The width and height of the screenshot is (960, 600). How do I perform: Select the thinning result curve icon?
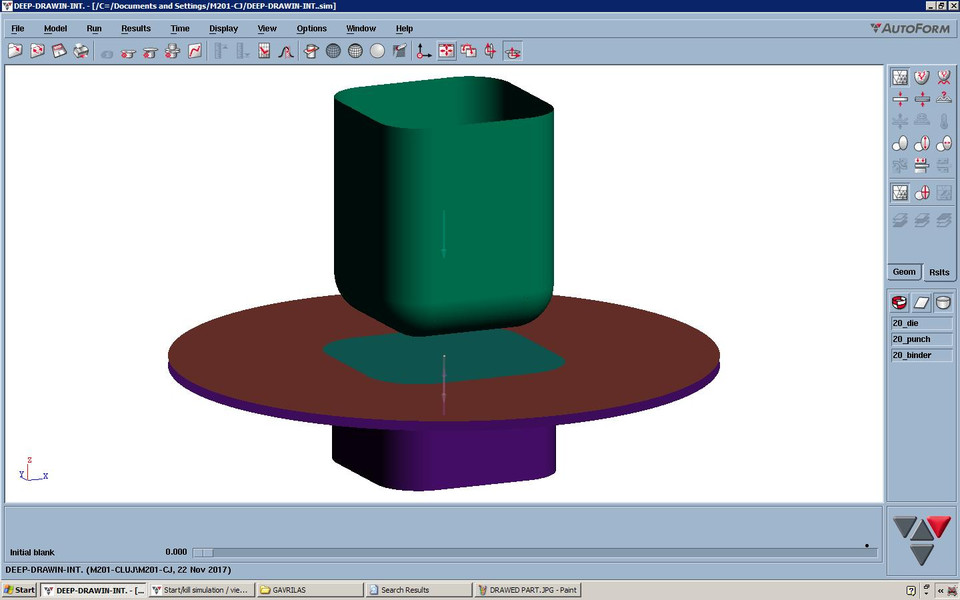point(286,51)
